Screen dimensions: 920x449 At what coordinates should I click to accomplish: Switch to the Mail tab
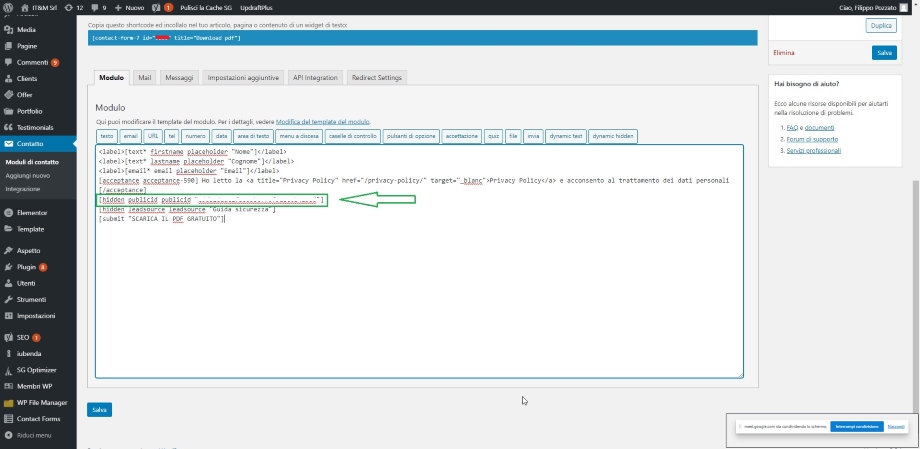(145, 77)
